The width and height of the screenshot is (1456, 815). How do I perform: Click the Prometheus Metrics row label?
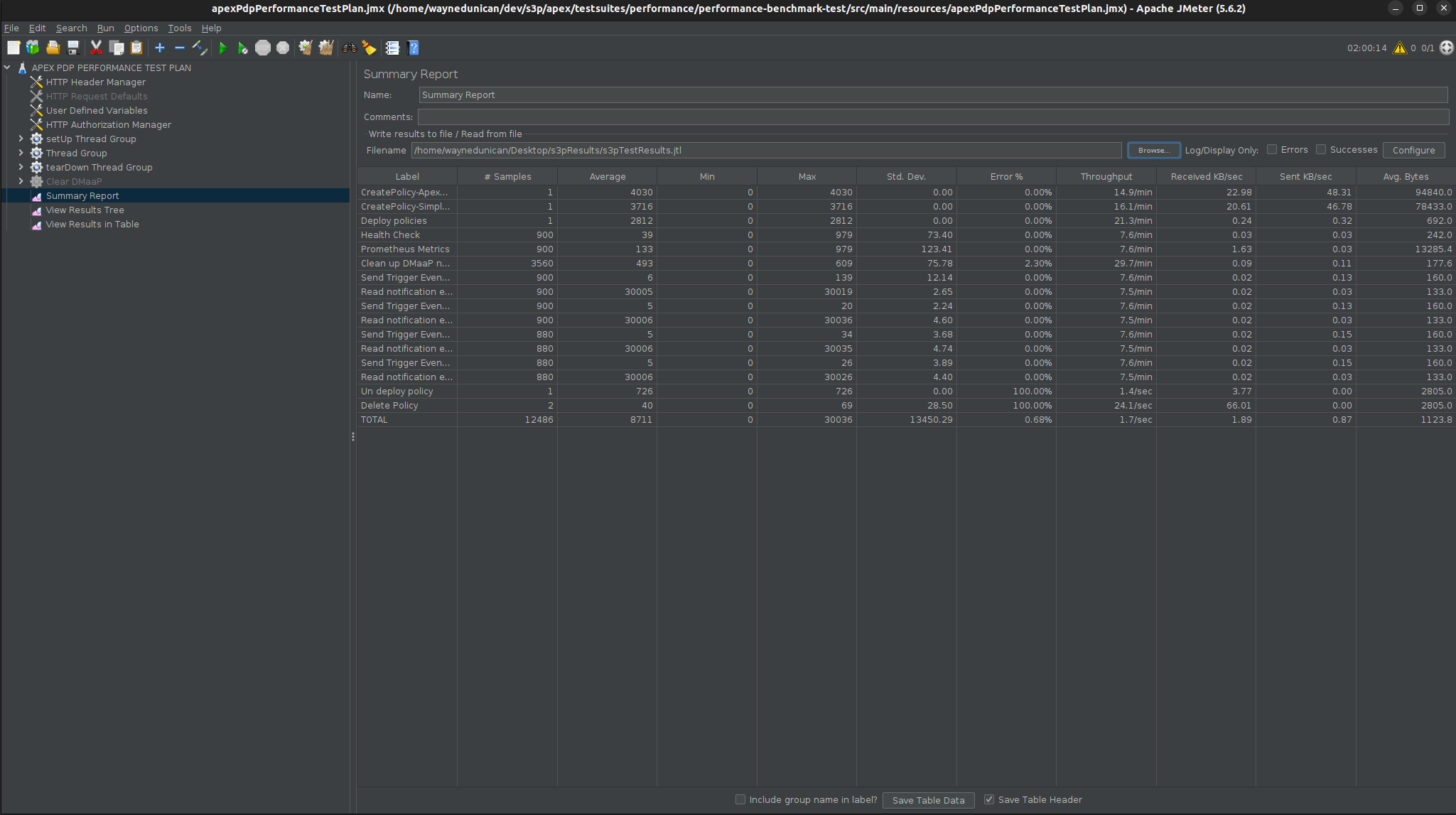click(405, 249)
